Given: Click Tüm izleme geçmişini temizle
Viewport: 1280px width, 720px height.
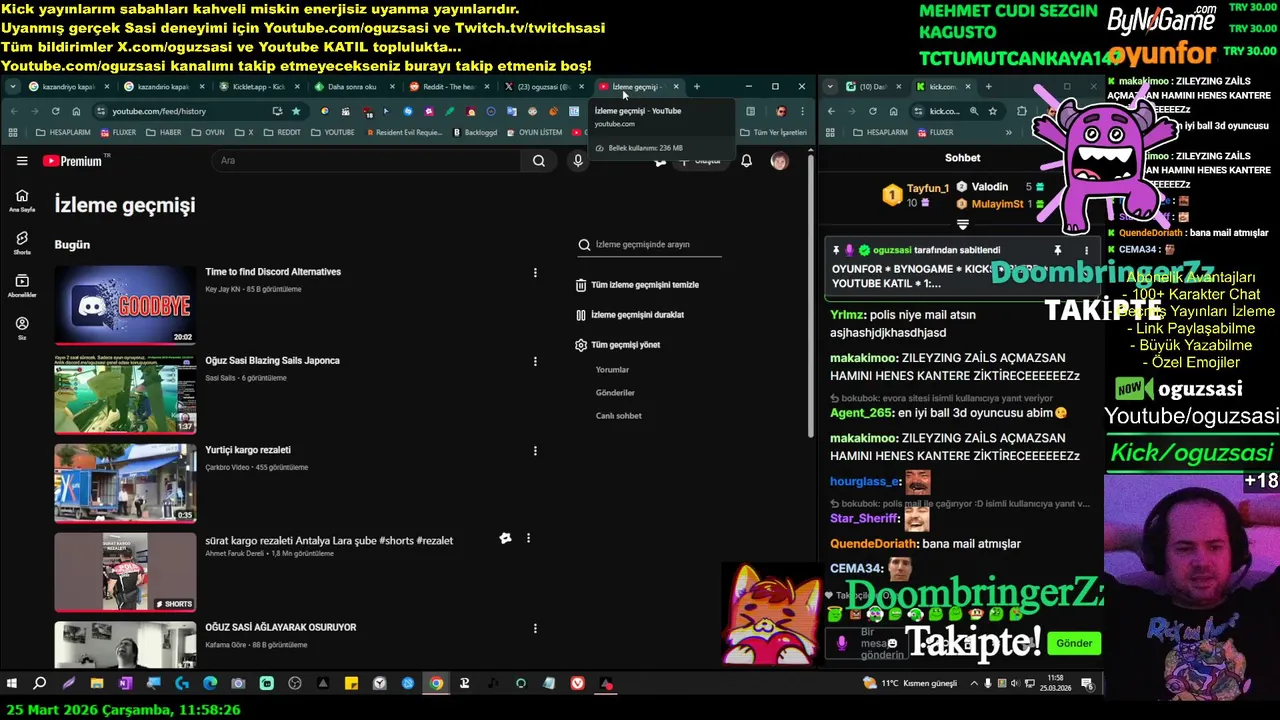Looking at the screenshot, I should pyautogui.click(x=637, y=285).
